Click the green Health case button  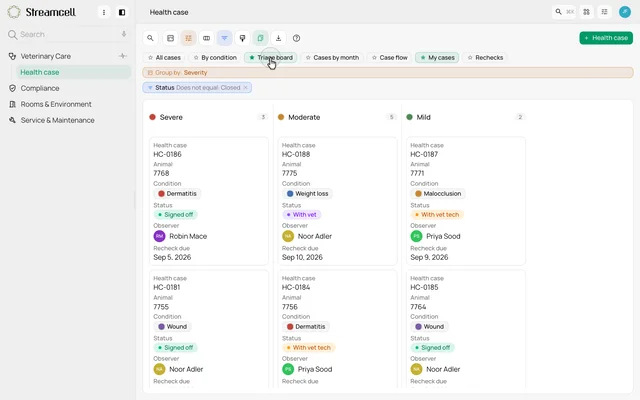606,38
